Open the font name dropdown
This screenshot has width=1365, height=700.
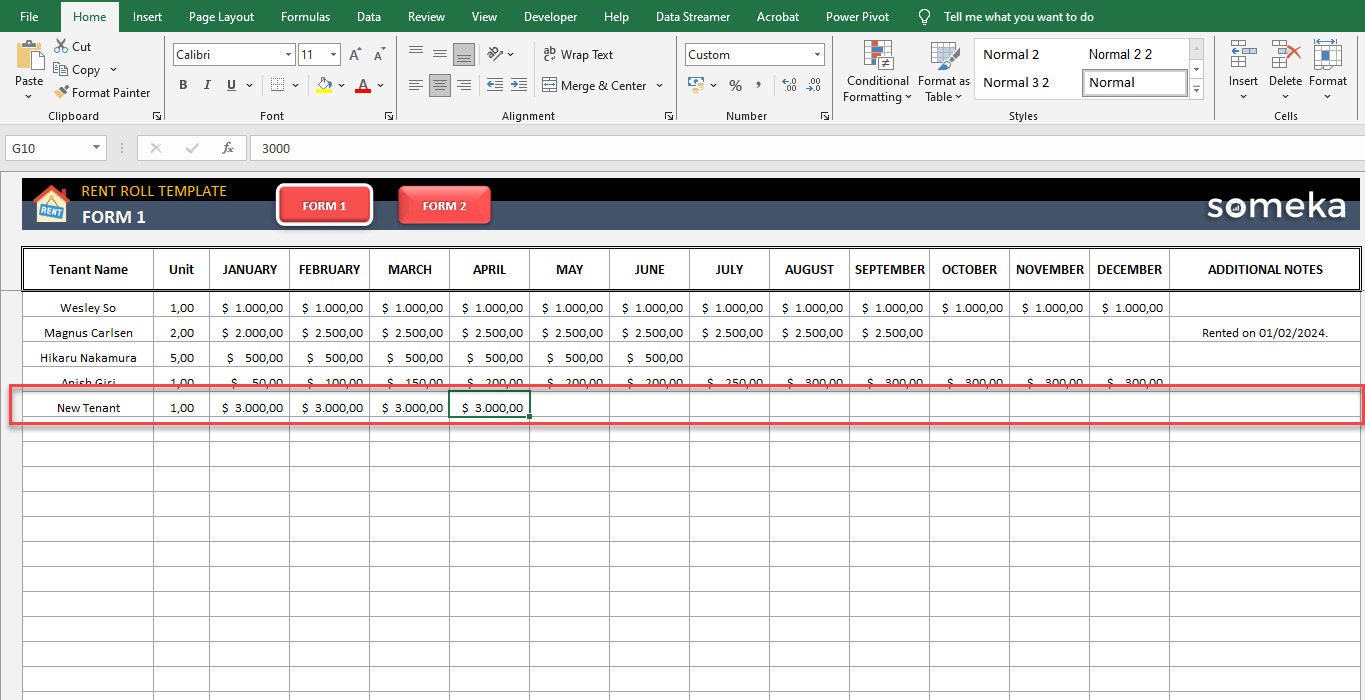pyautogui.click(x=287, y=54)
